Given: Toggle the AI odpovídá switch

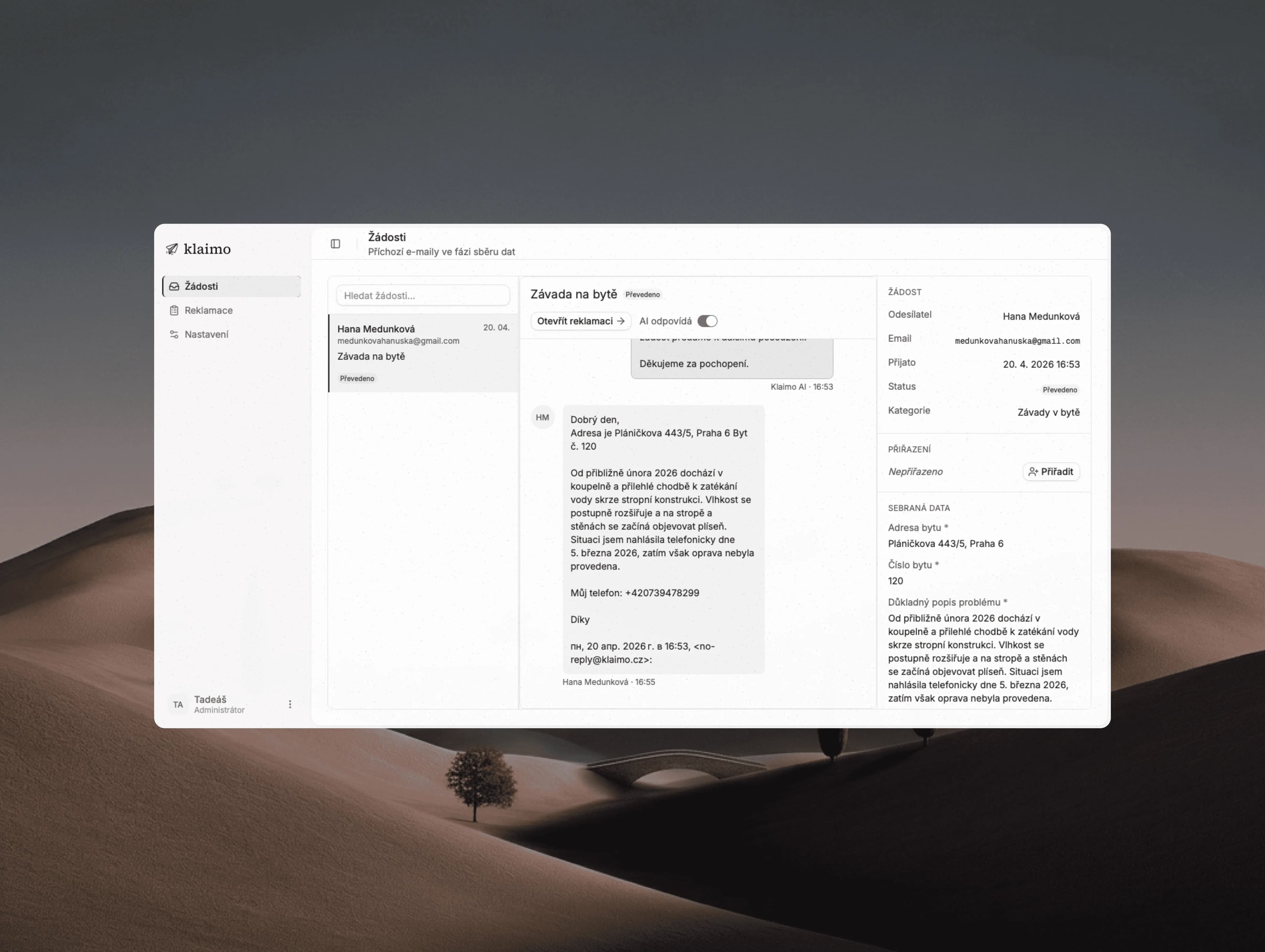Looking at the screenshot, I should point(707,321).
